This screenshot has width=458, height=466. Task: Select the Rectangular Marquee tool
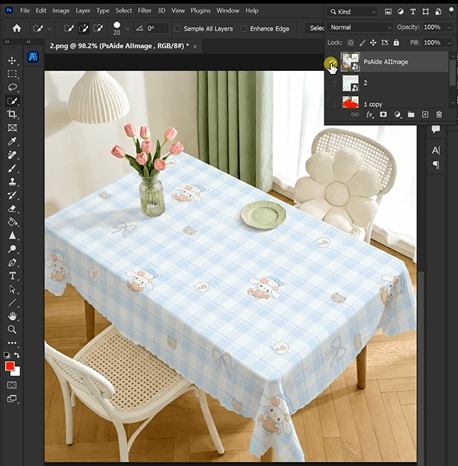coord(12,74)
